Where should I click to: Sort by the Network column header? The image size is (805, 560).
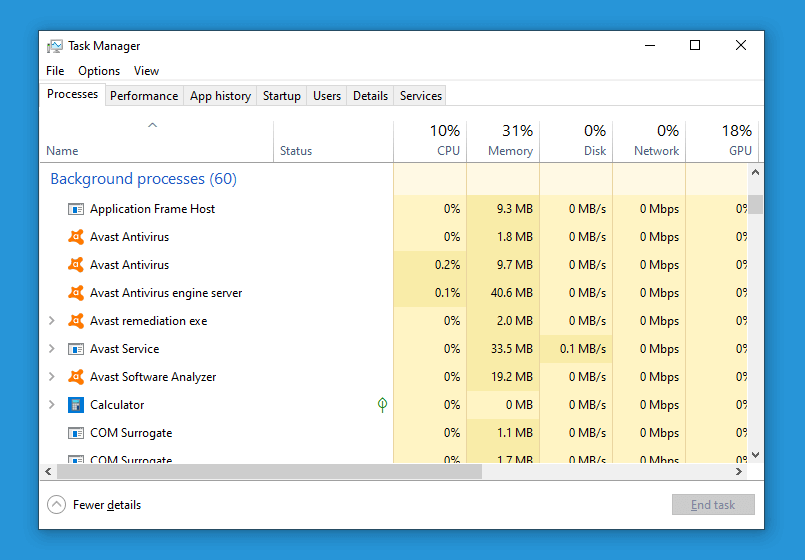tap(649, 142)
